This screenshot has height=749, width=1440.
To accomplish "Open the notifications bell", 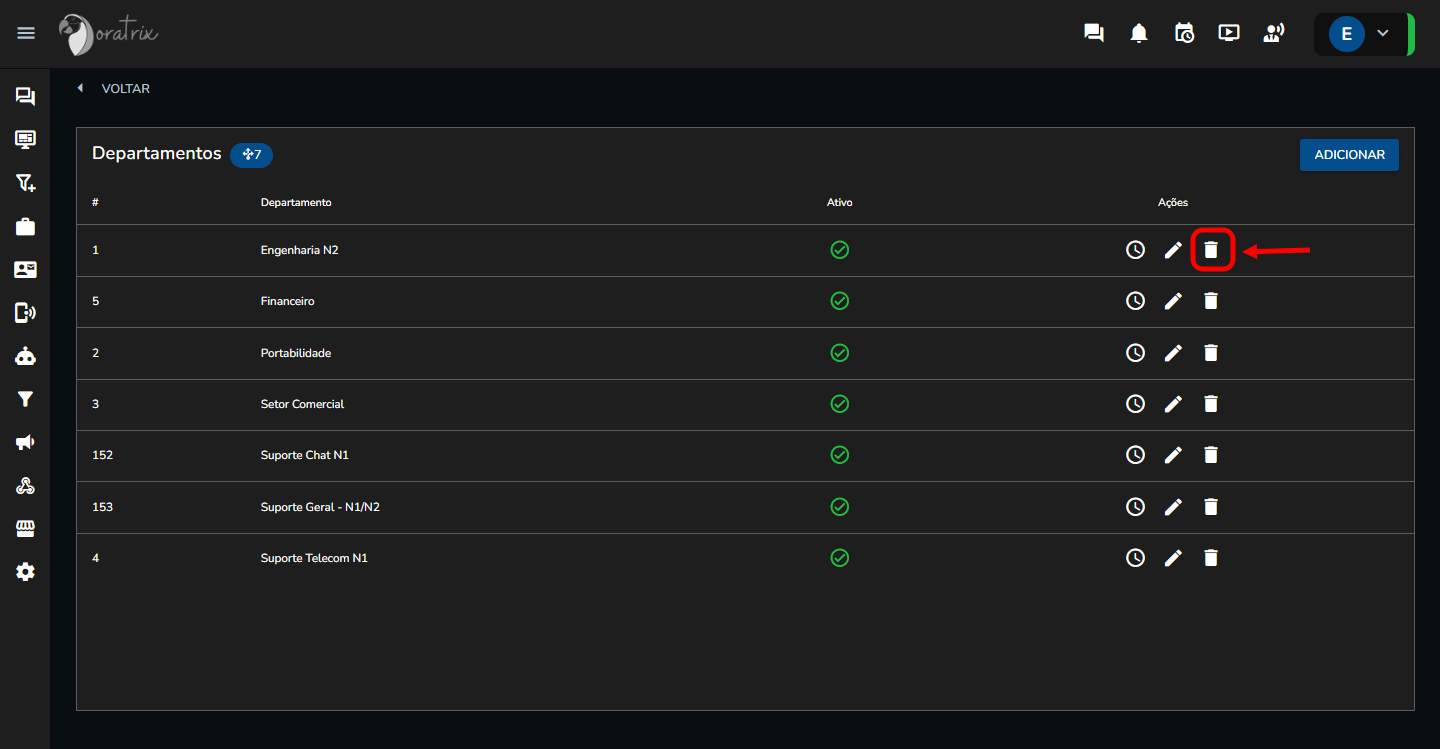I will coord(1138,34).
